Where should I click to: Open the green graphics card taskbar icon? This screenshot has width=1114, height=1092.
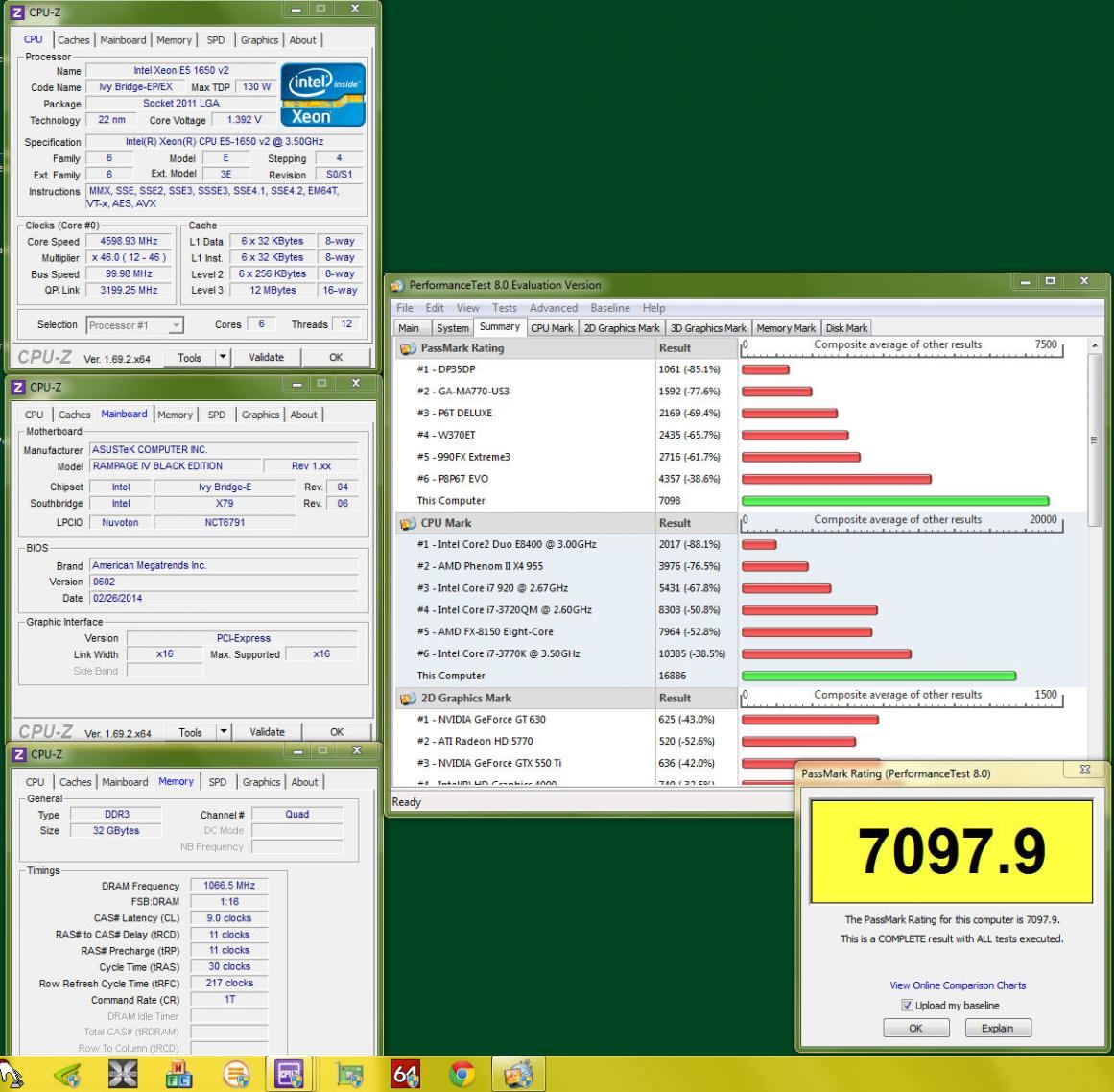click(x=349, y=1074)
